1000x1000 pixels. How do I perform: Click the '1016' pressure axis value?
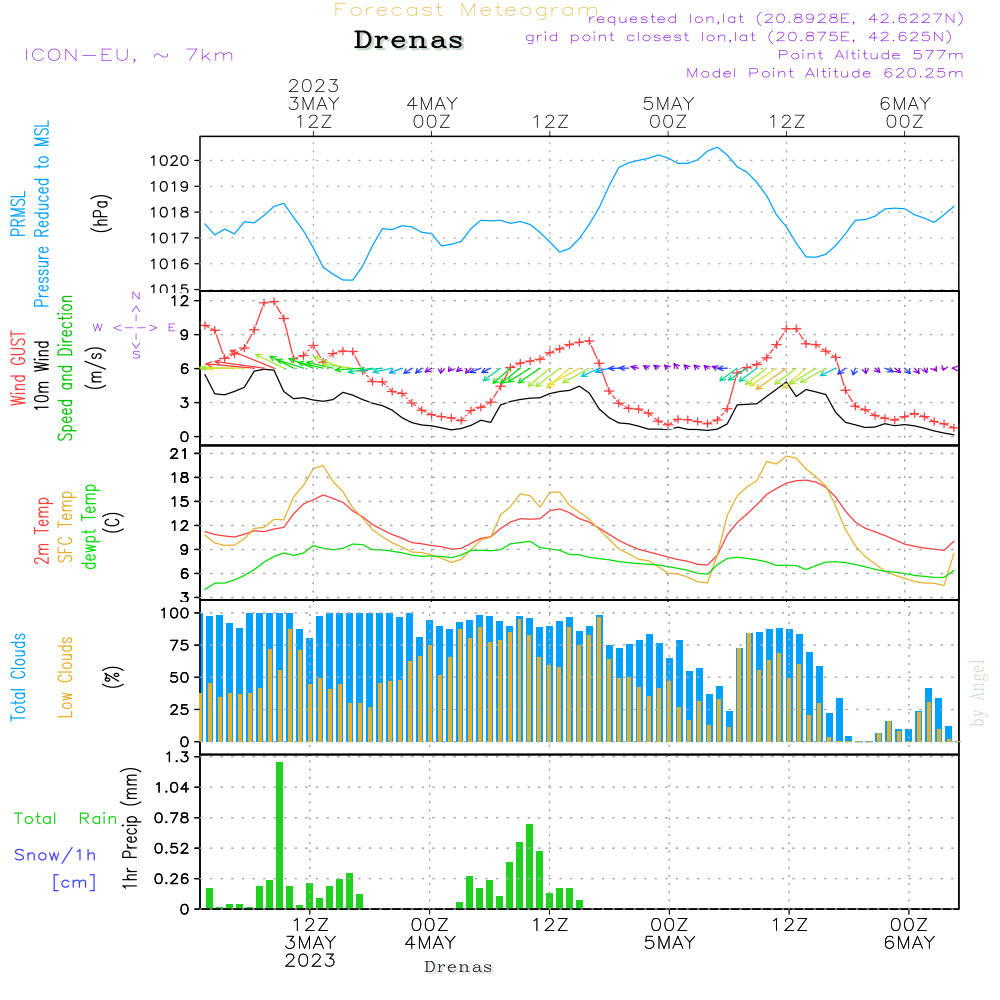[170, 264]
